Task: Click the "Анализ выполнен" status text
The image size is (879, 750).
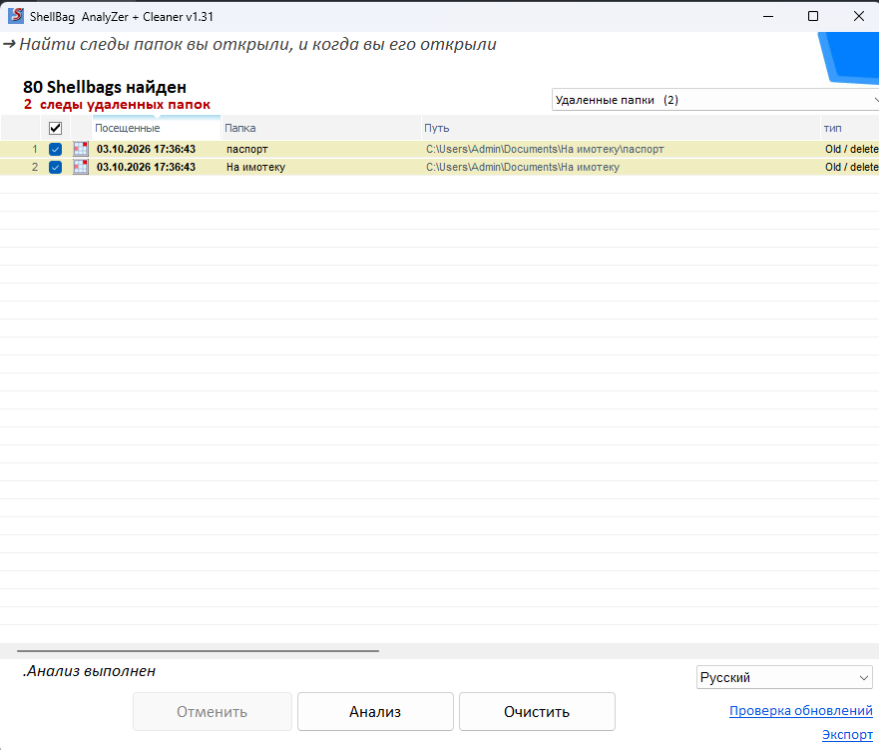Action: (x=89, y=671)
